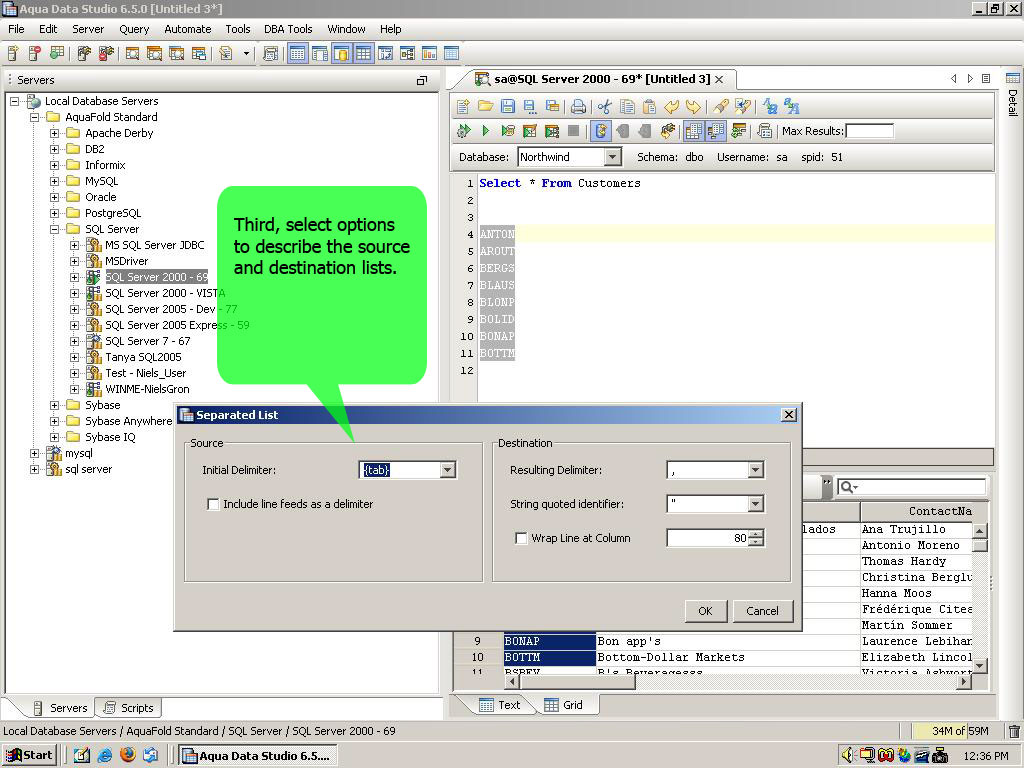Switch to the Text results tab
The height and width of the screenshot is (768, 1024).
pyautogui.click(x=500, y=705)
